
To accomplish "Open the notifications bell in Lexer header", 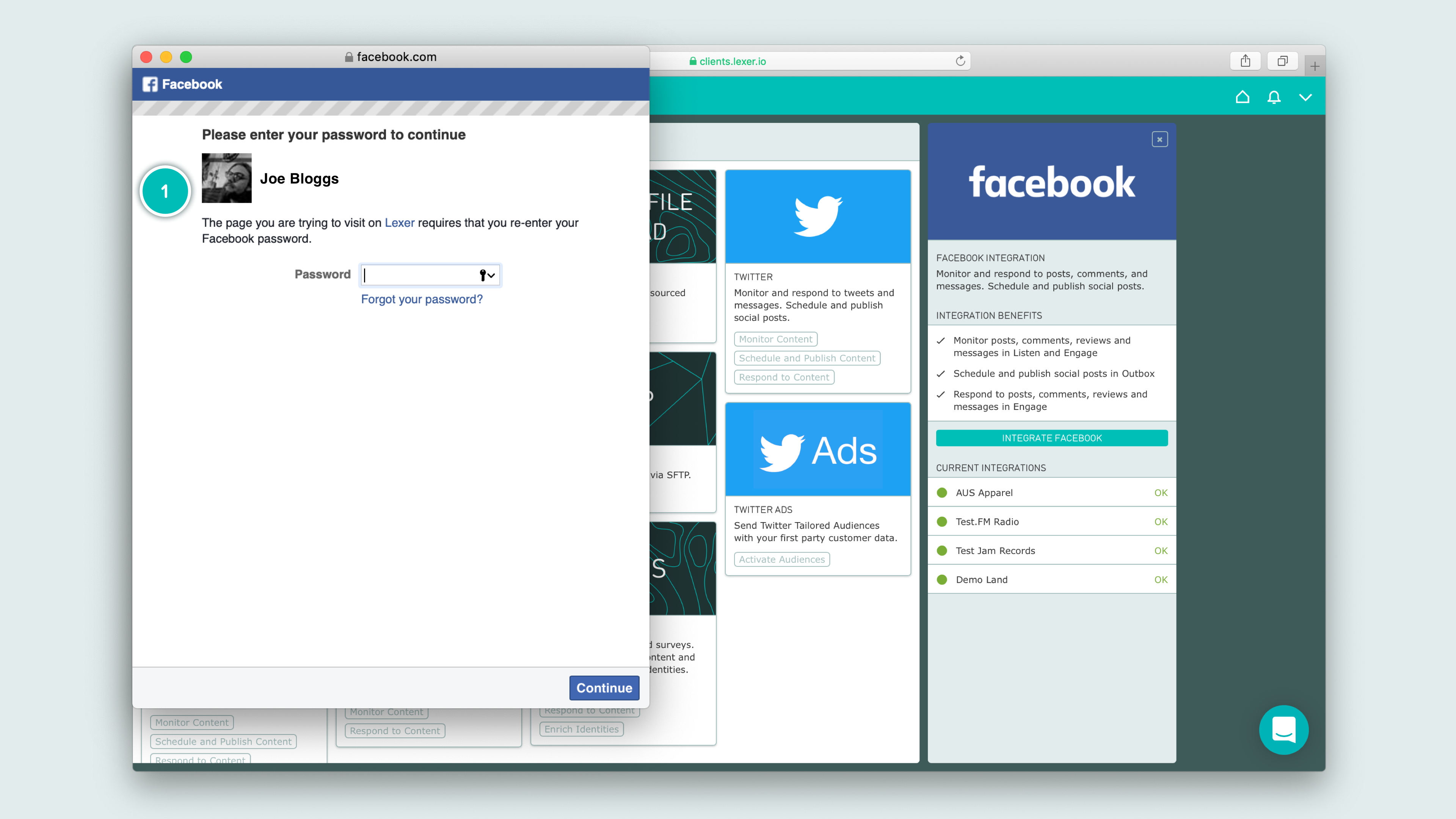I will [1274, 97].
